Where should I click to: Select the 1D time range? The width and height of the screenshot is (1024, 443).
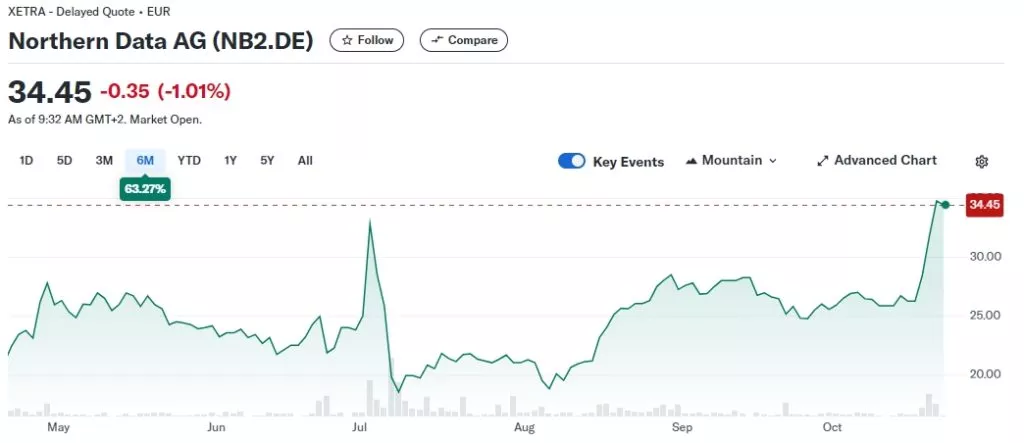tap(26, 161)
